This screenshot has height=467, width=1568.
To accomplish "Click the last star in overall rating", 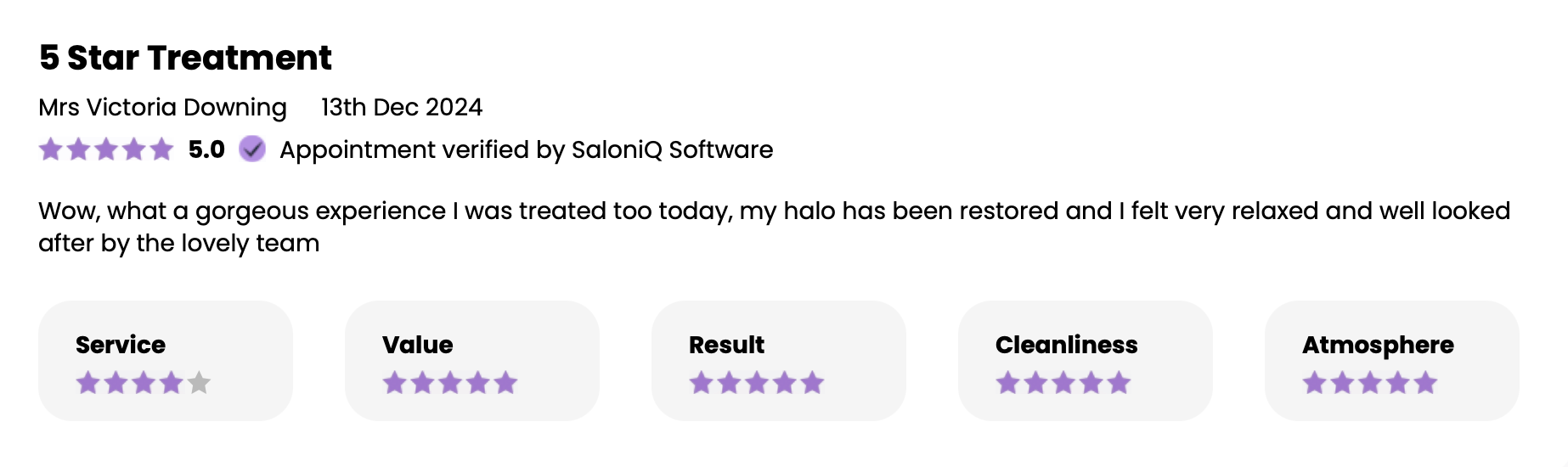I will [161, 149].
